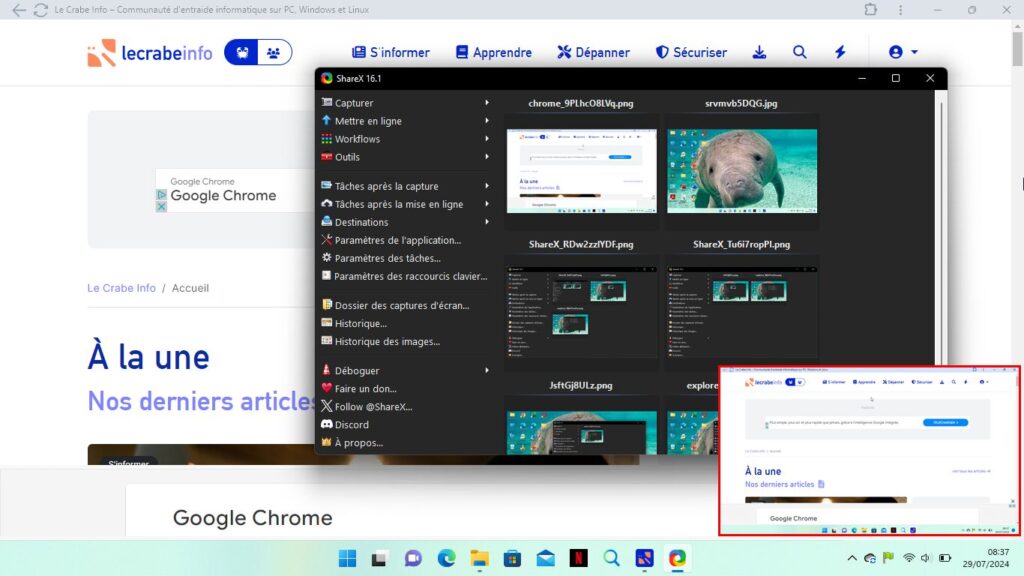Click the Faire un don heart icon
The width and height of the screenshot is (1024, 576).
click(x=327, y=388)
